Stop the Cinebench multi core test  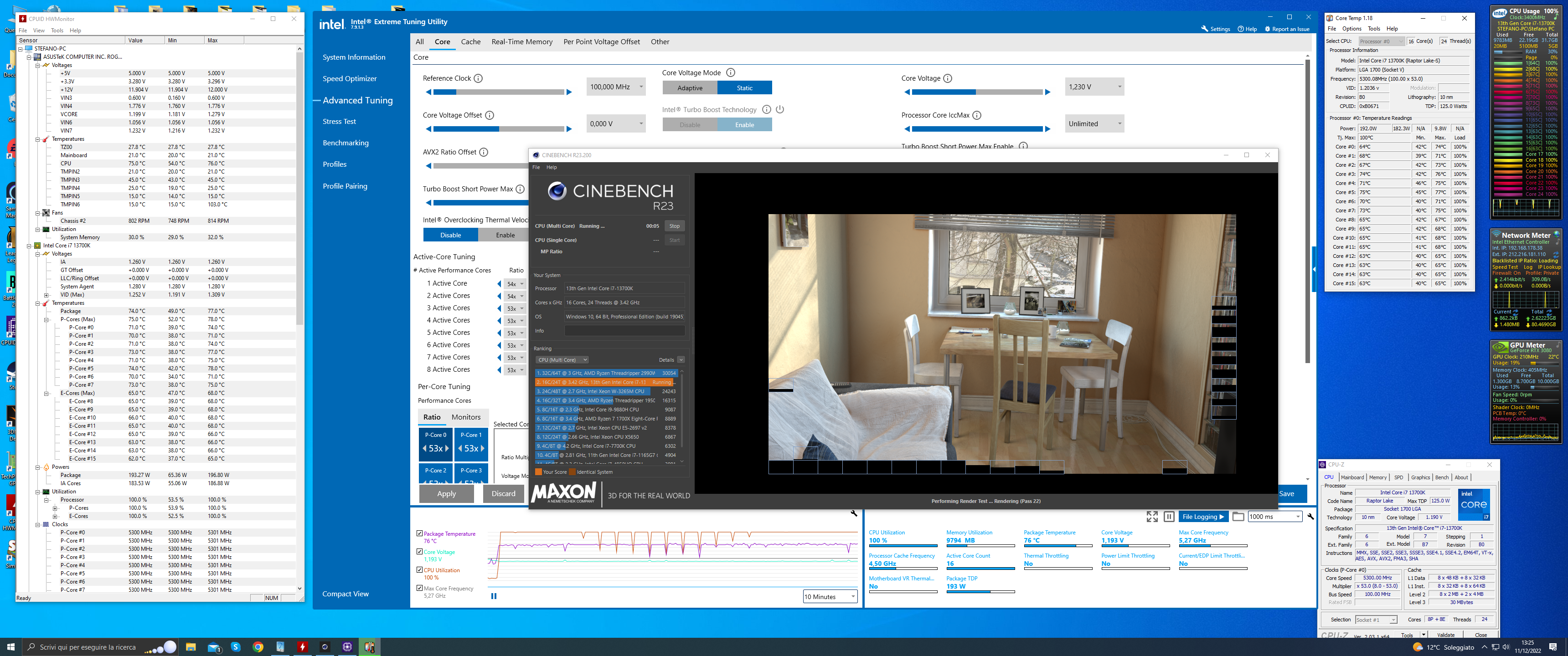[674, 226]
